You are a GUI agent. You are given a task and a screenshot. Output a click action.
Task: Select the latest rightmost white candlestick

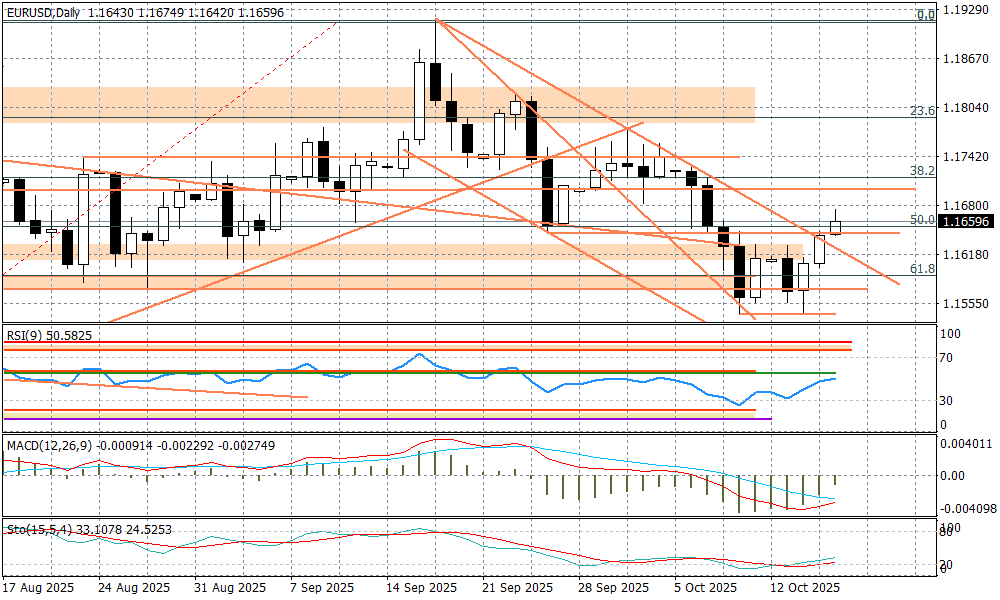coord(836,227)
